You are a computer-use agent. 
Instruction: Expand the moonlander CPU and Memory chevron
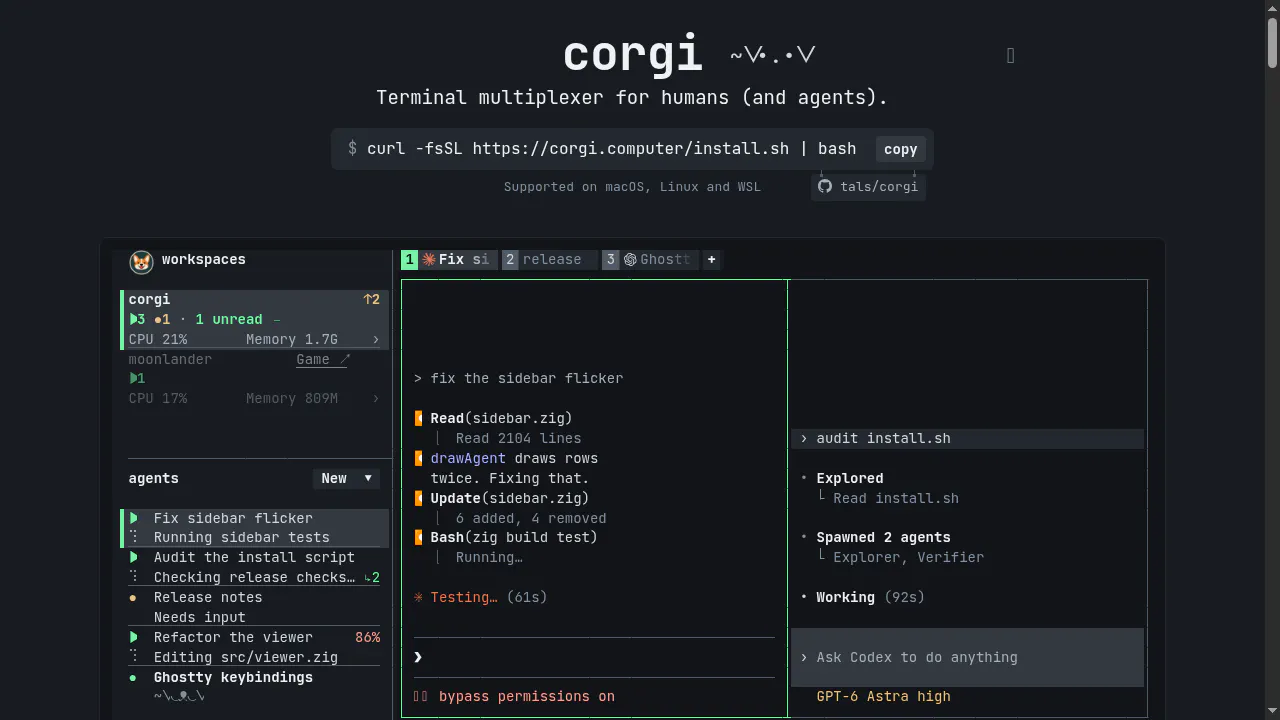[376, 398]
